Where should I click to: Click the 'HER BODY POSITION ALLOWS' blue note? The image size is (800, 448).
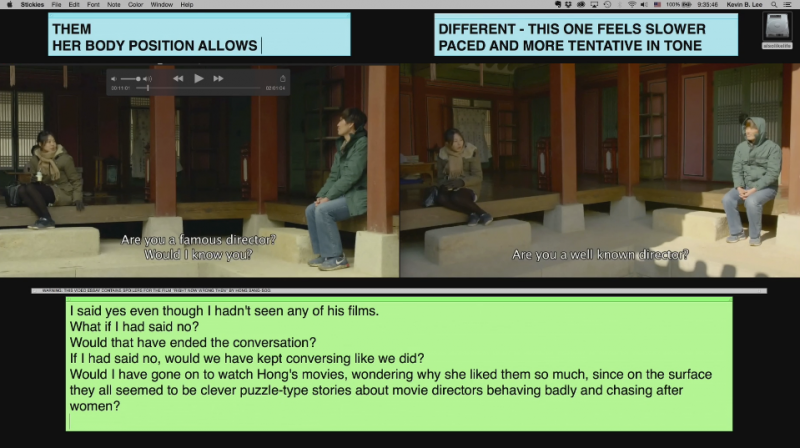coord(200,37)
